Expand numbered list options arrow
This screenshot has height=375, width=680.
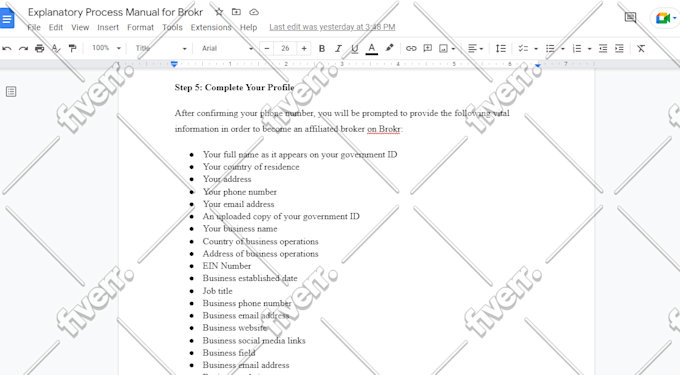589,49
